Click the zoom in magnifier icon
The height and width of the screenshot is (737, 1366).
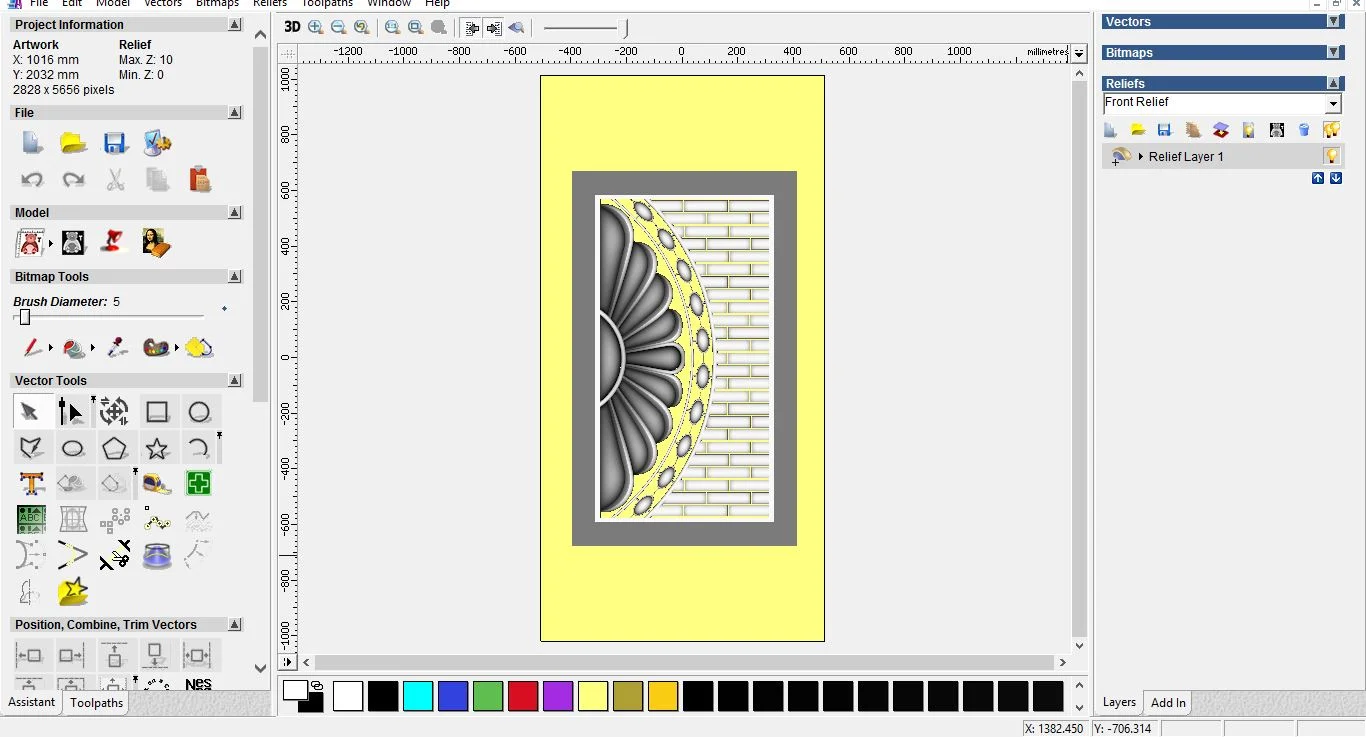pyautogui.click(x=316, y=28)
